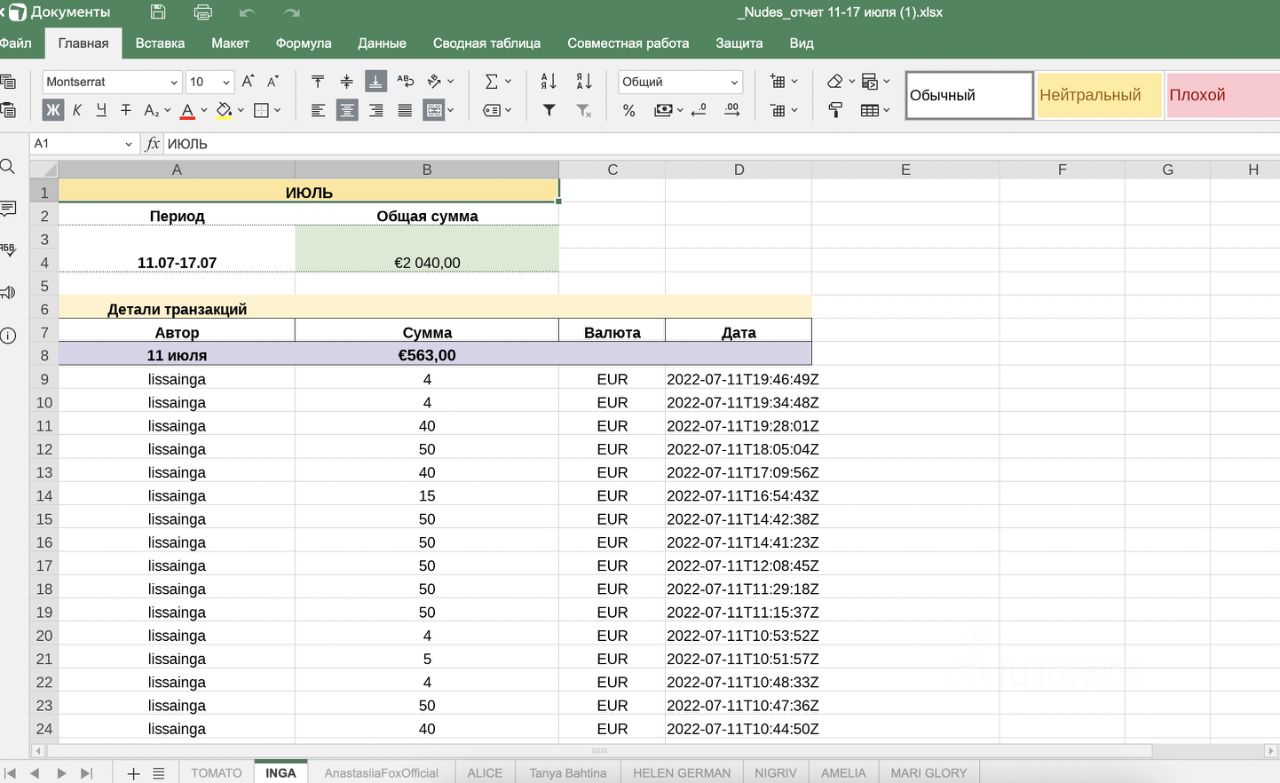The height and width of the screenshot is (783, 1280).
Task: Switch to the ALICE sheet tab
Action: click(485, 773)
